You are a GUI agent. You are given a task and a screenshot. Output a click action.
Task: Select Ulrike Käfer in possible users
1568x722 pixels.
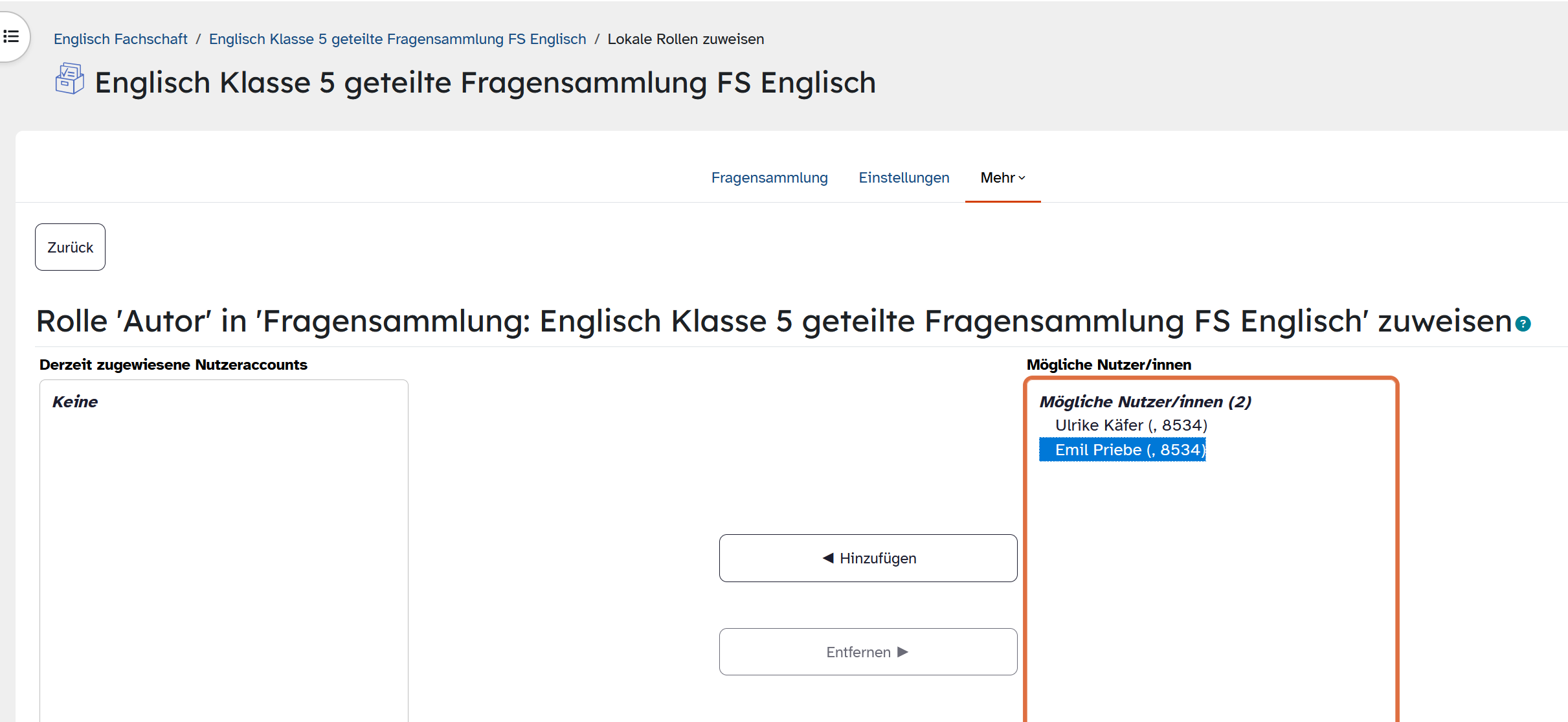click(x=1131, y=425)
